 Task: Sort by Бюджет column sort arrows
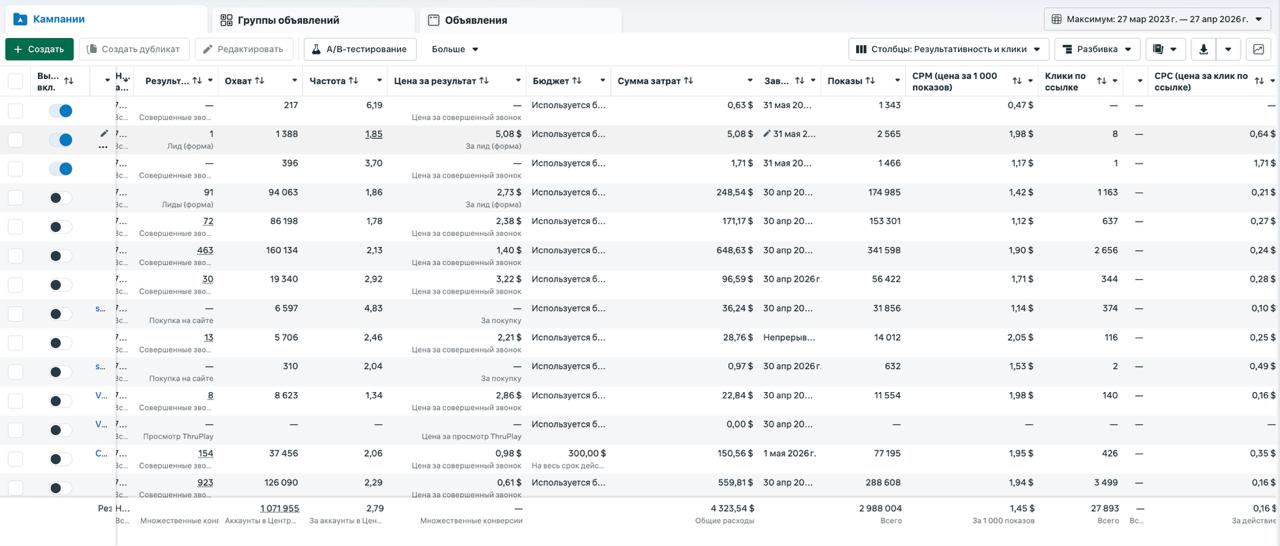pos(577,81)
